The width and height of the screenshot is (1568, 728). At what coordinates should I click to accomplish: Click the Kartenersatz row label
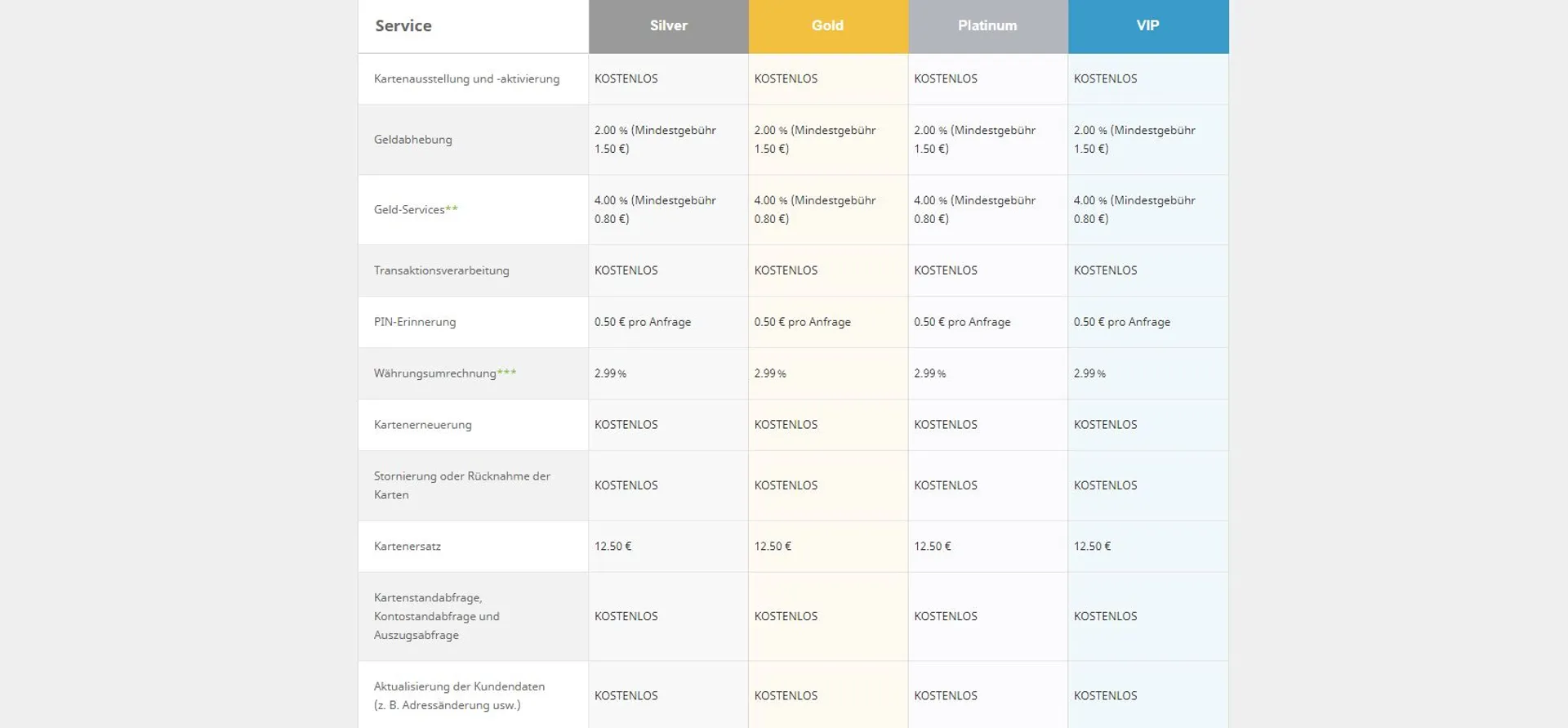407,547
